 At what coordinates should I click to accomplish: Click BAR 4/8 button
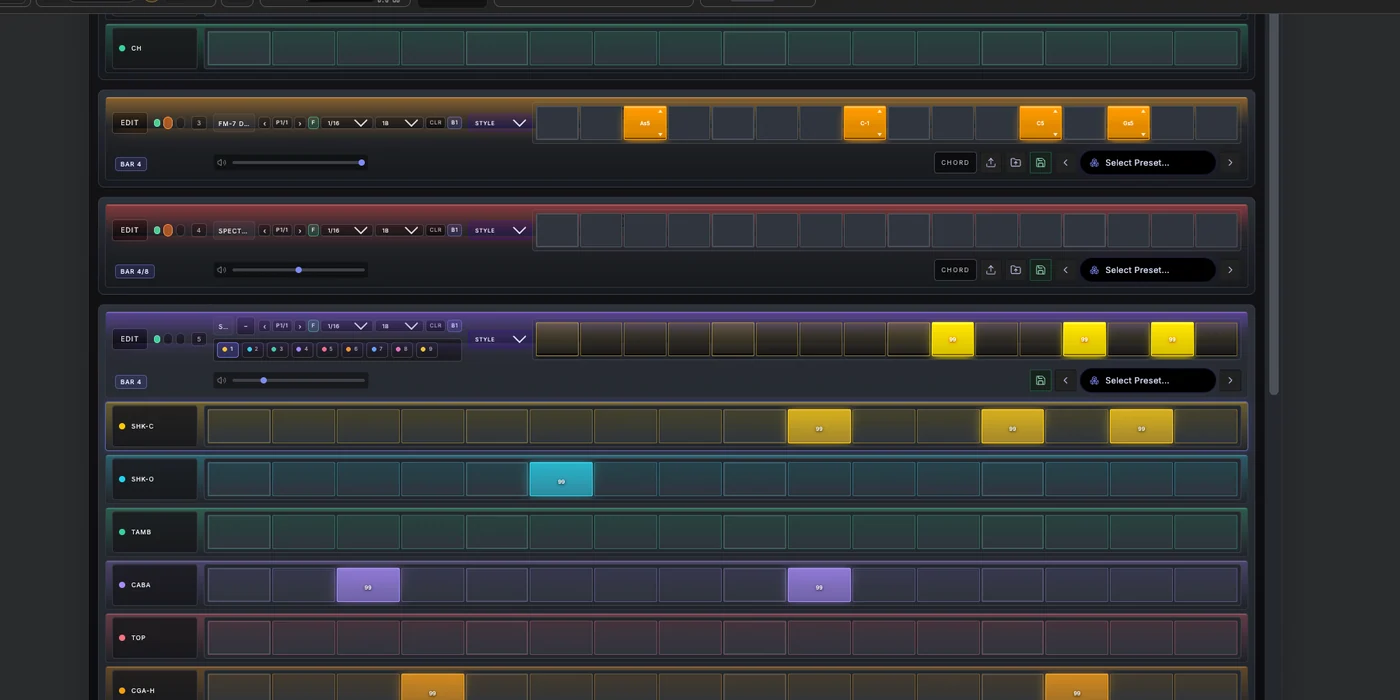134,271
